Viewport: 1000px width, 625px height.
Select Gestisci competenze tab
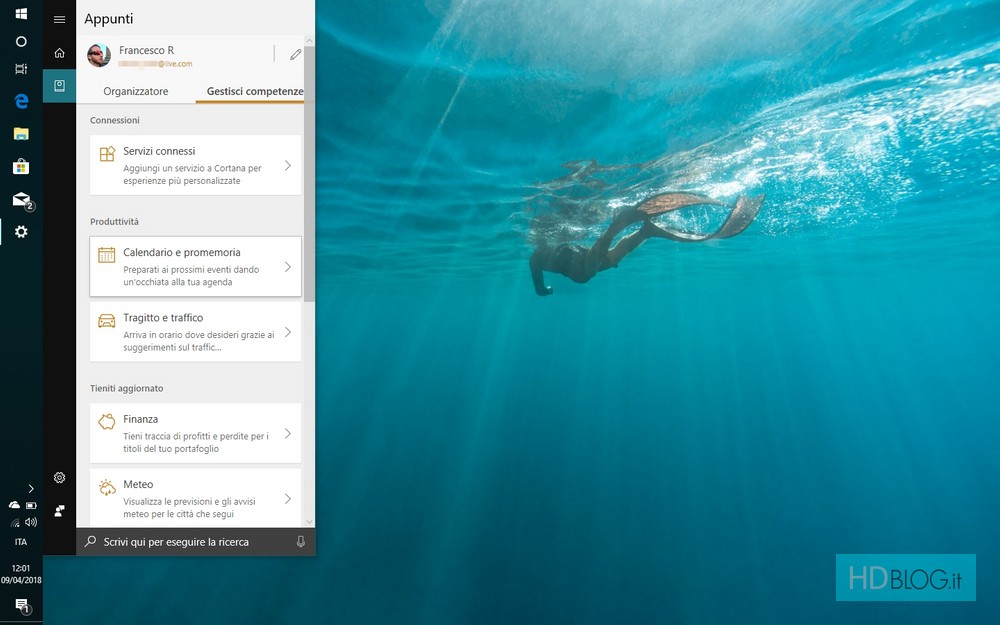point(254,91)
